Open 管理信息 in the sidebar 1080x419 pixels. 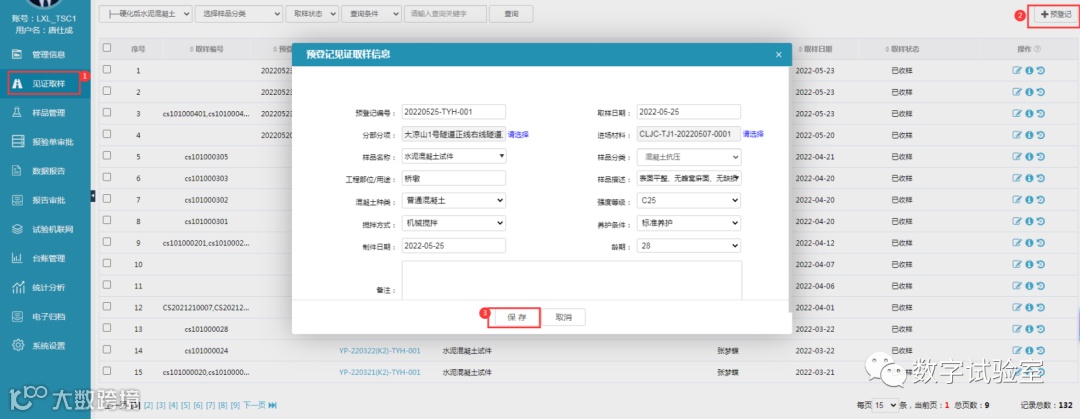click(45, 54)
